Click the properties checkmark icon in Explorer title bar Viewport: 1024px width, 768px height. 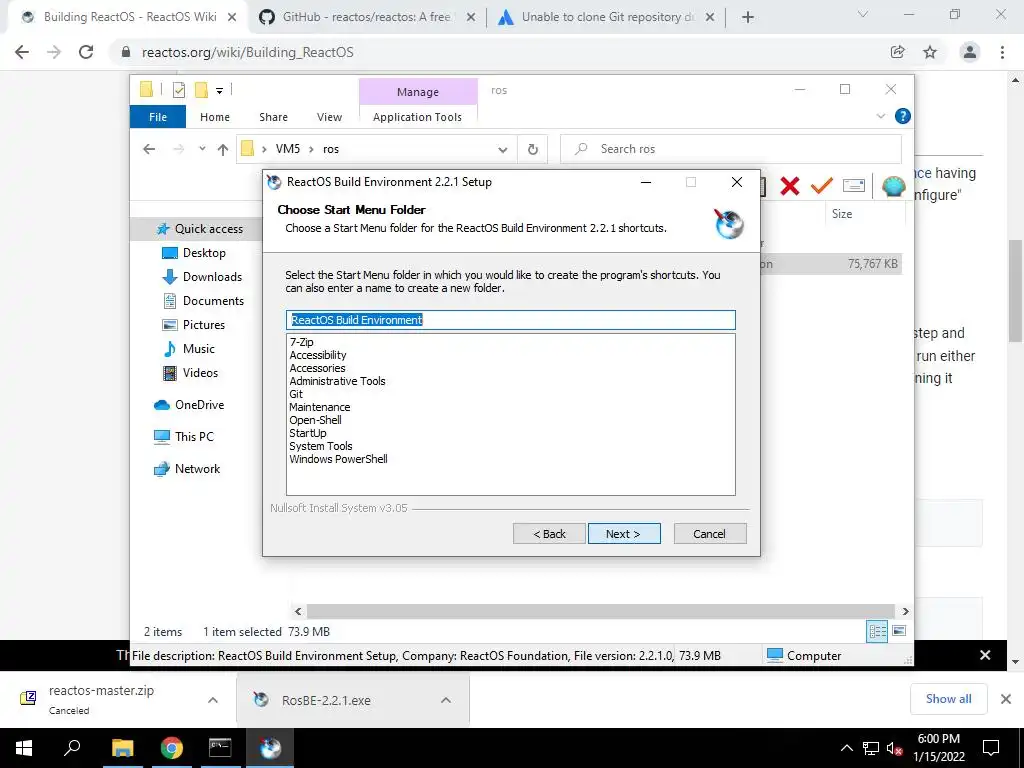[178, 90]
